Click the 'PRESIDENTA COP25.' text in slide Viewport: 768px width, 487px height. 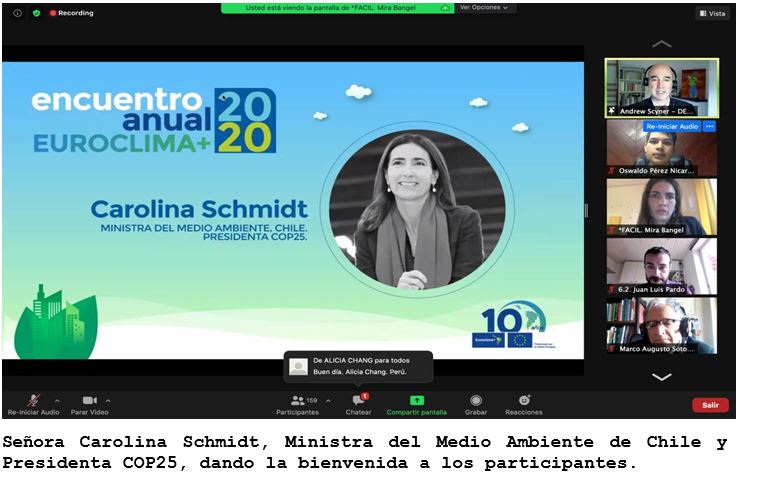point(255,237)
